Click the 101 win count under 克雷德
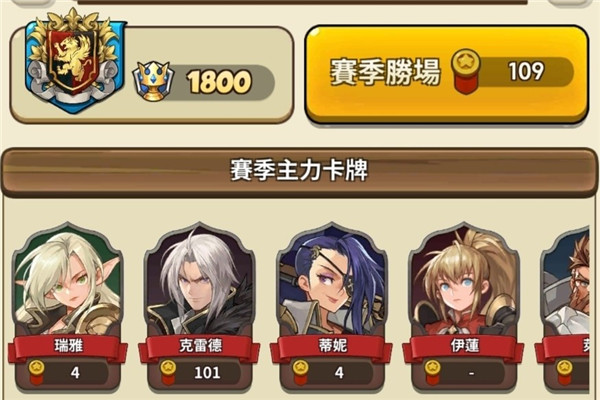This screenshot has width=600, height=400. (x=207, y=373)
